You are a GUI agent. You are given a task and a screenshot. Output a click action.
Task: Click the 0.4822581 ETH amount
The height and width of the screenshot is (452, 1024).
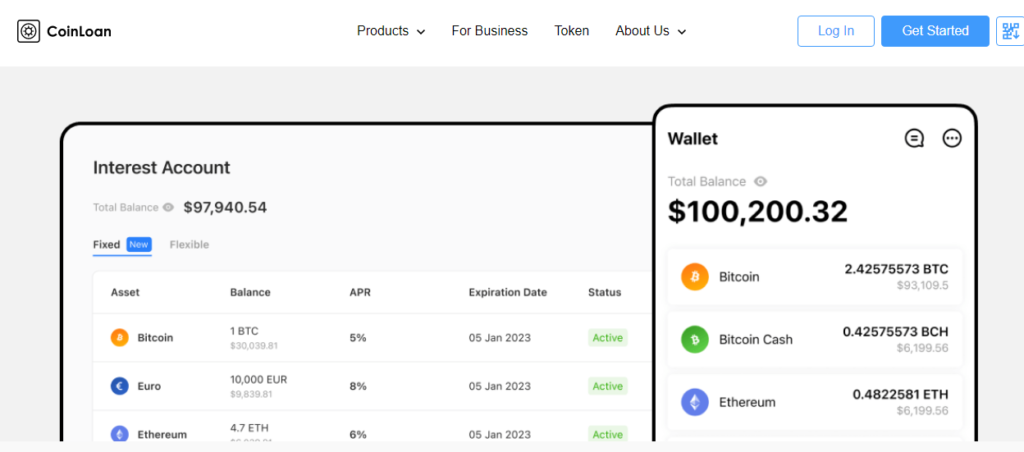tap(901, 395)
